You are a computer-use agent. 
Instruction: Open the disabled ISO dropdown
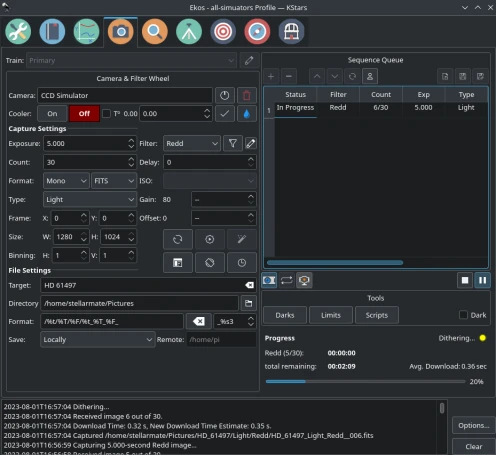[x=210, y=181]
